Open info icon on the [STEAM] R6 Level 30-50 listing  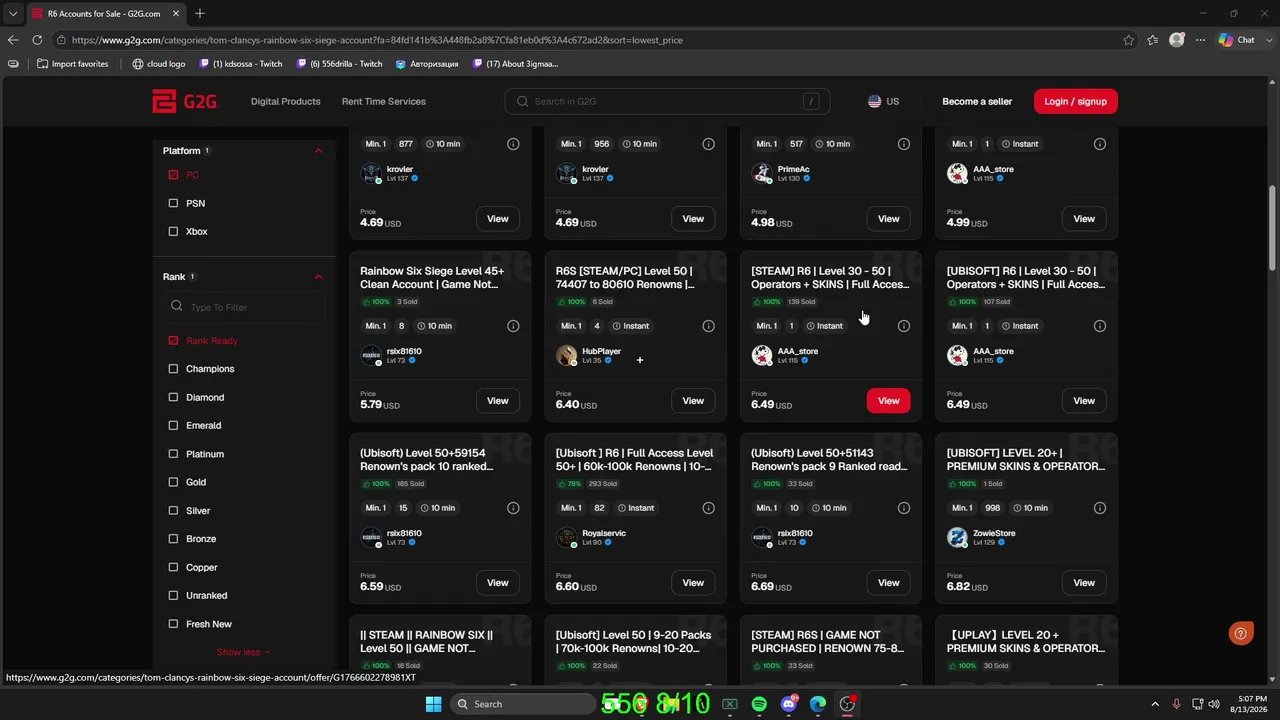pyautogui.click(x=904, y=326)
